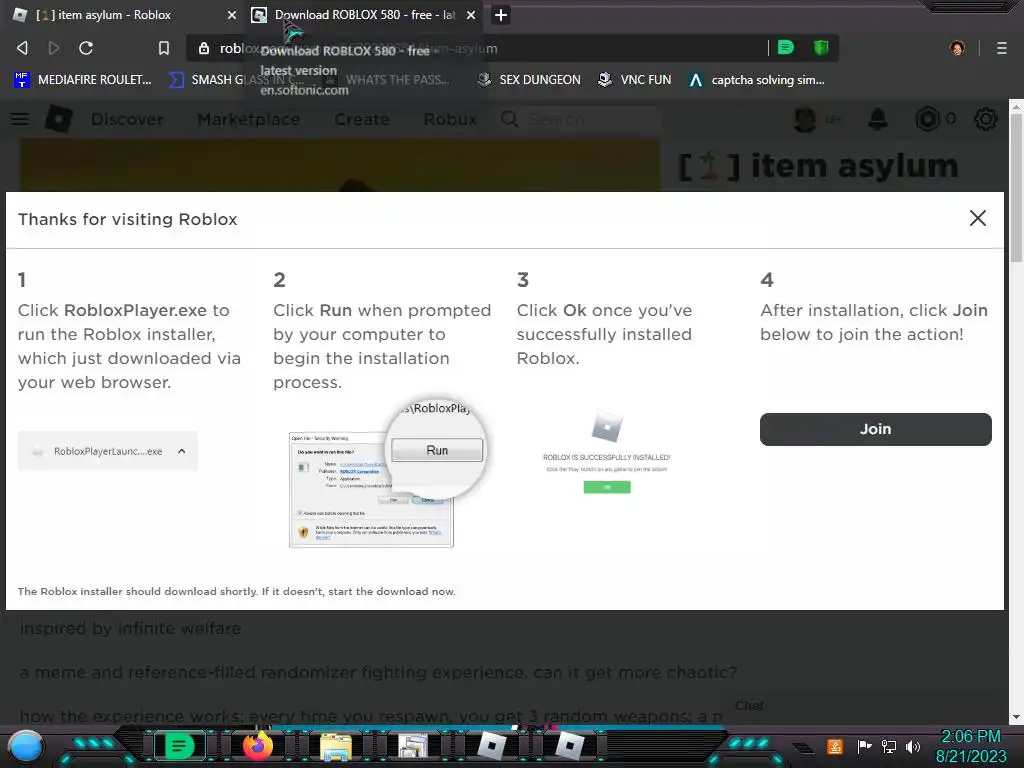
Task: Bookmark this page
Action: click(x=164, y=48)
